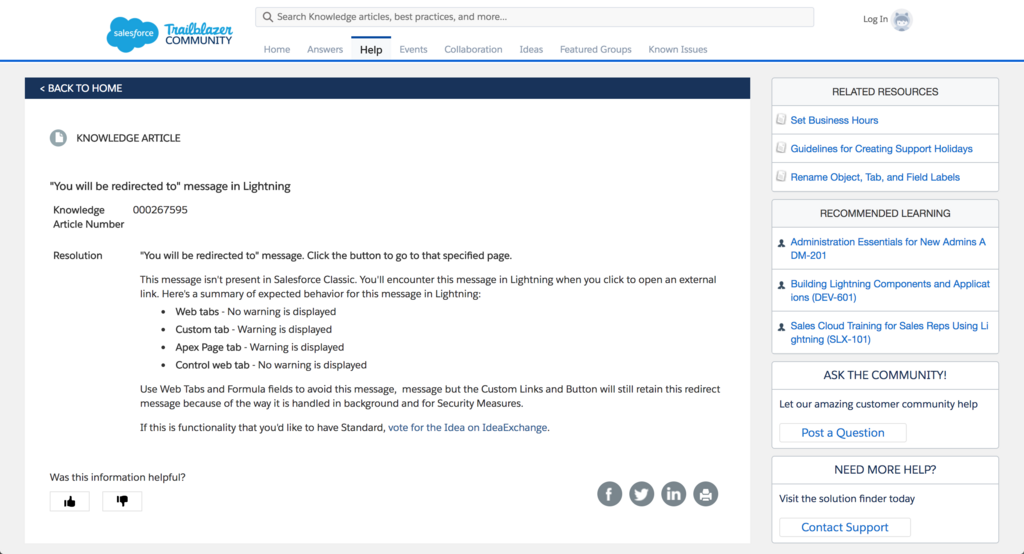Click 'Visit the solution finder today' text
This screenshot has height=554, width=1024.
tap(846, 498)
